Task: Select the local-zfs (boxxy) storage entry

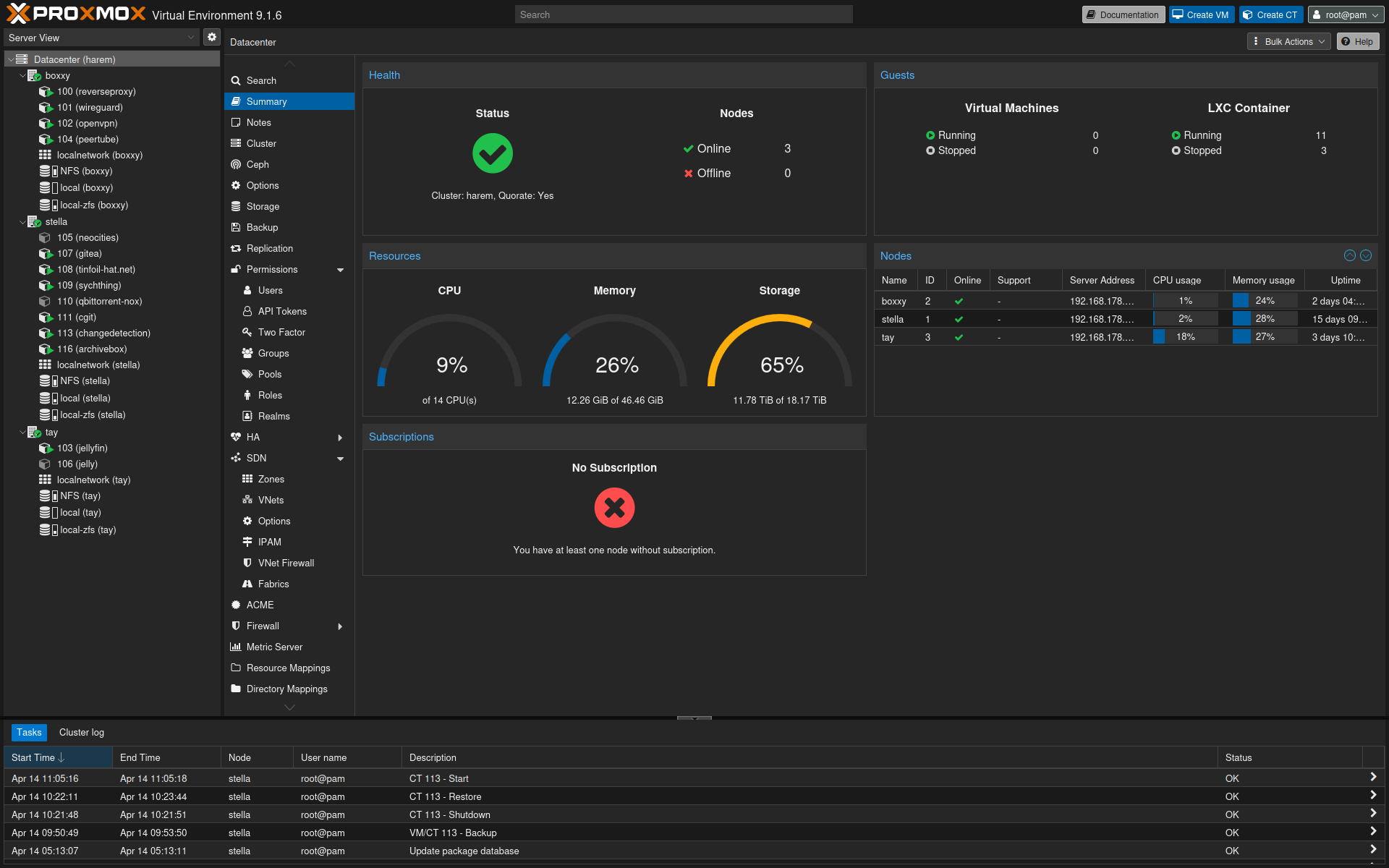Action: (x=93, y=205)
